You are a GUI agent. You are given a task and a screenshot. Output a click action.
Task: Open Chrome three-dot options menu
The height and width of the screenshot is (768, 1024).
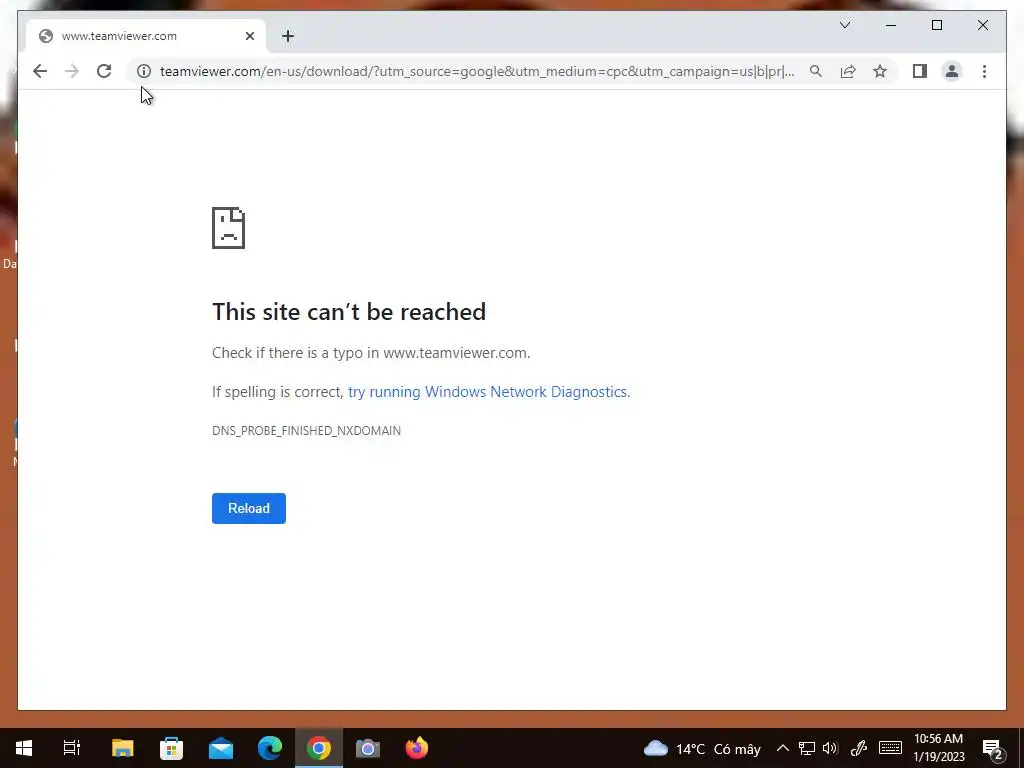[984, 71]
